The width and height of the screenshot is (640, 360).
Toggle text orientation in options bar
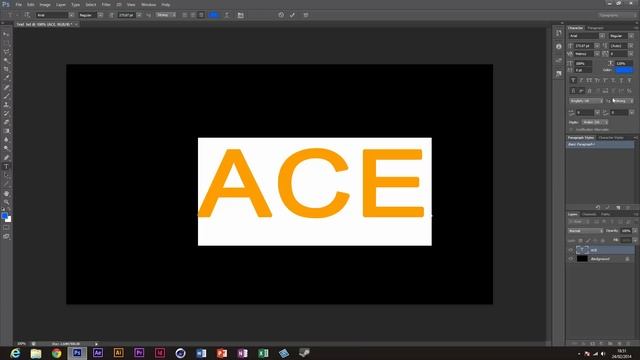(27, 15)
